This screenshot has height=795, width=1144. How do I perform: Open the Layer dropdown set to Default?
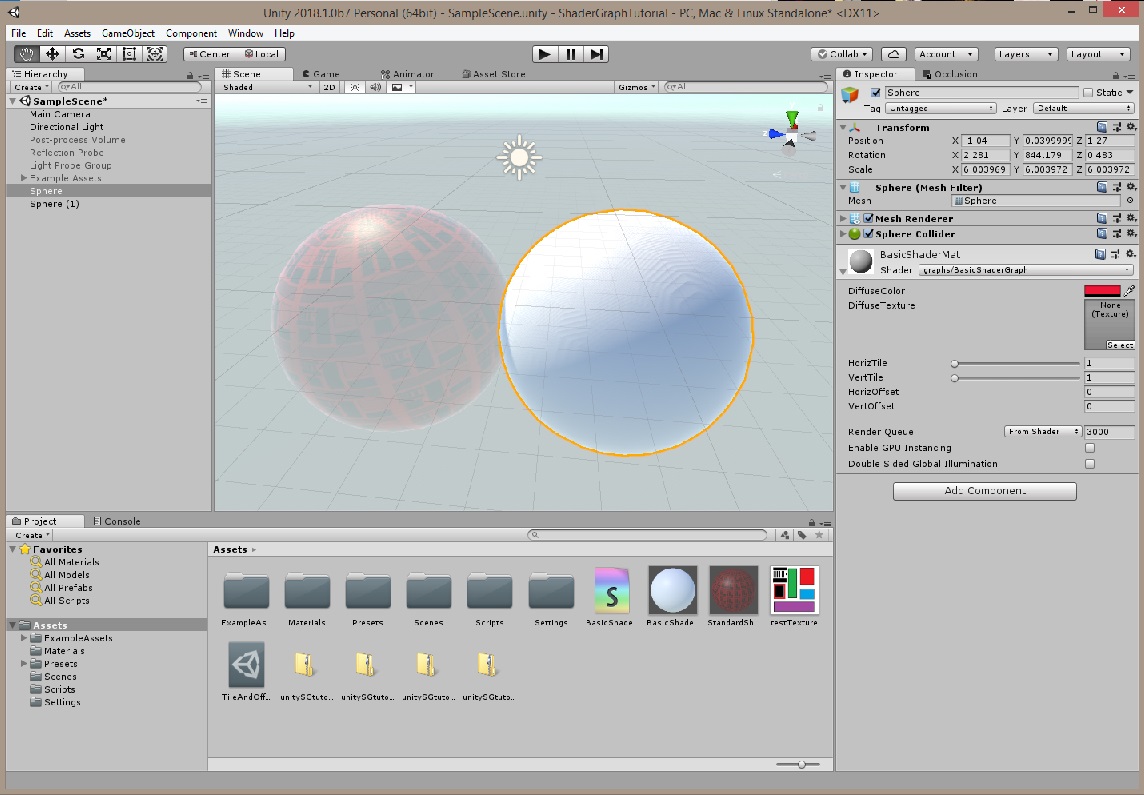(1085, 107)
